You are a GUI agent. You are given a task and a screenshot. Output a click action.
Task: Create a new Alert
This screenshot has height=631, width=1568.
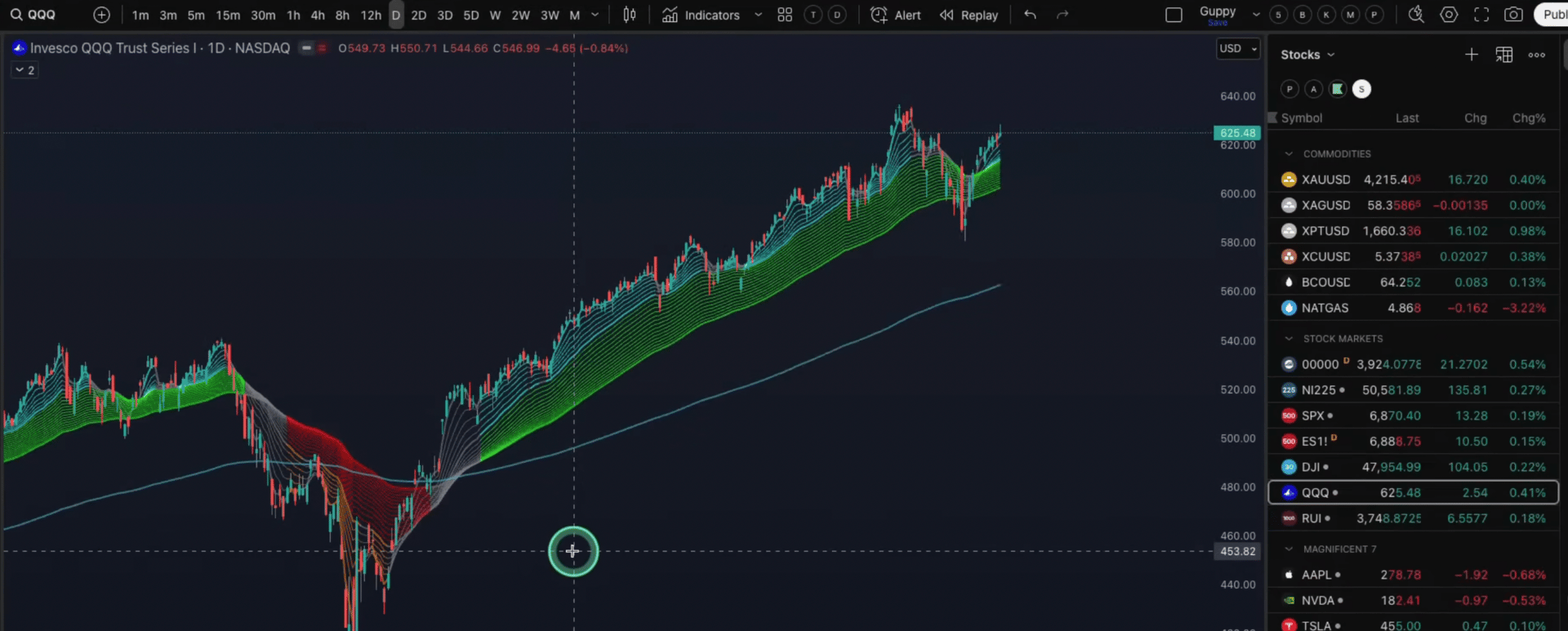point(896,15)
